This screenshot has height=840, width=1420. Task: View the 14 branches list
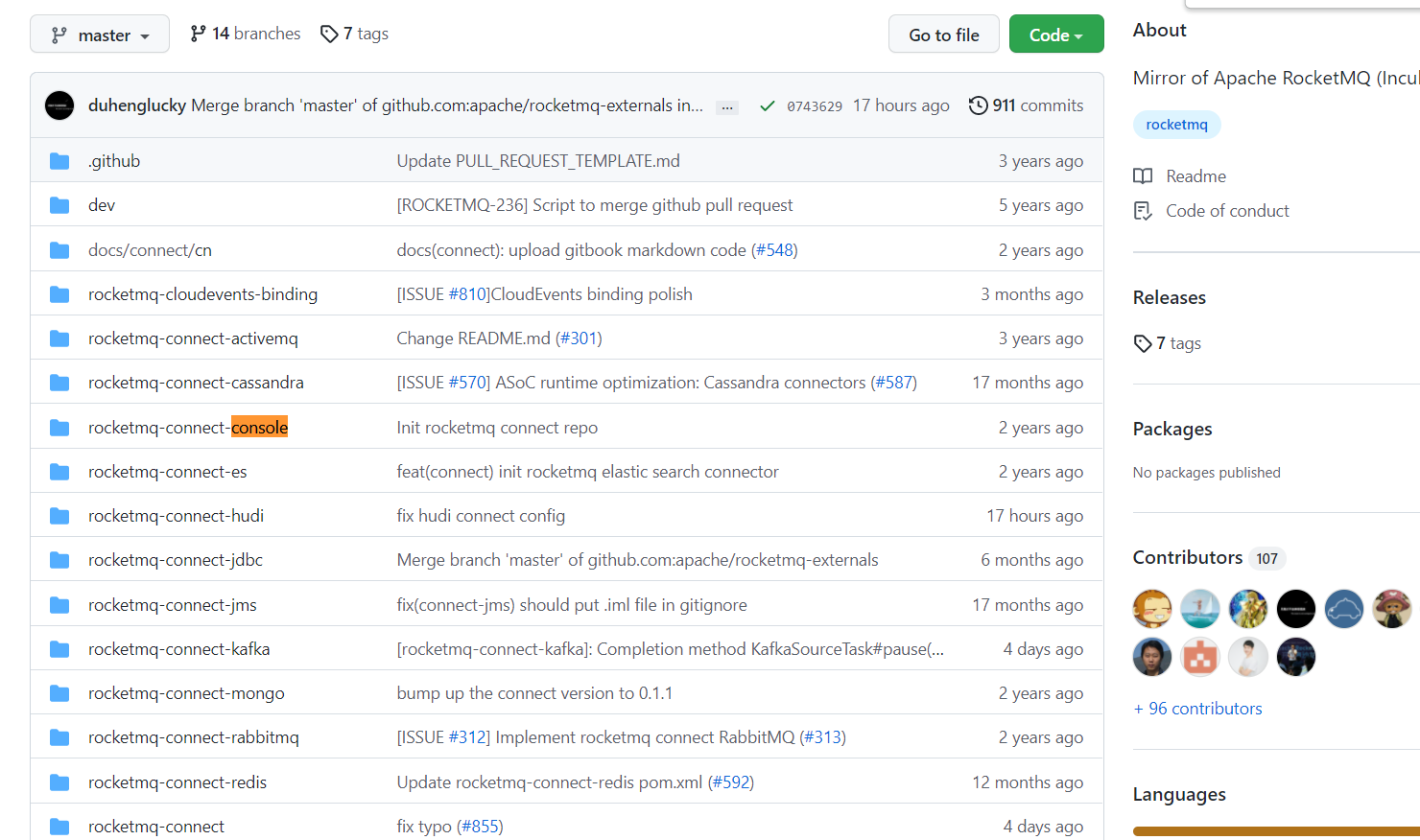pyautogui.click(x=245, y=33)
